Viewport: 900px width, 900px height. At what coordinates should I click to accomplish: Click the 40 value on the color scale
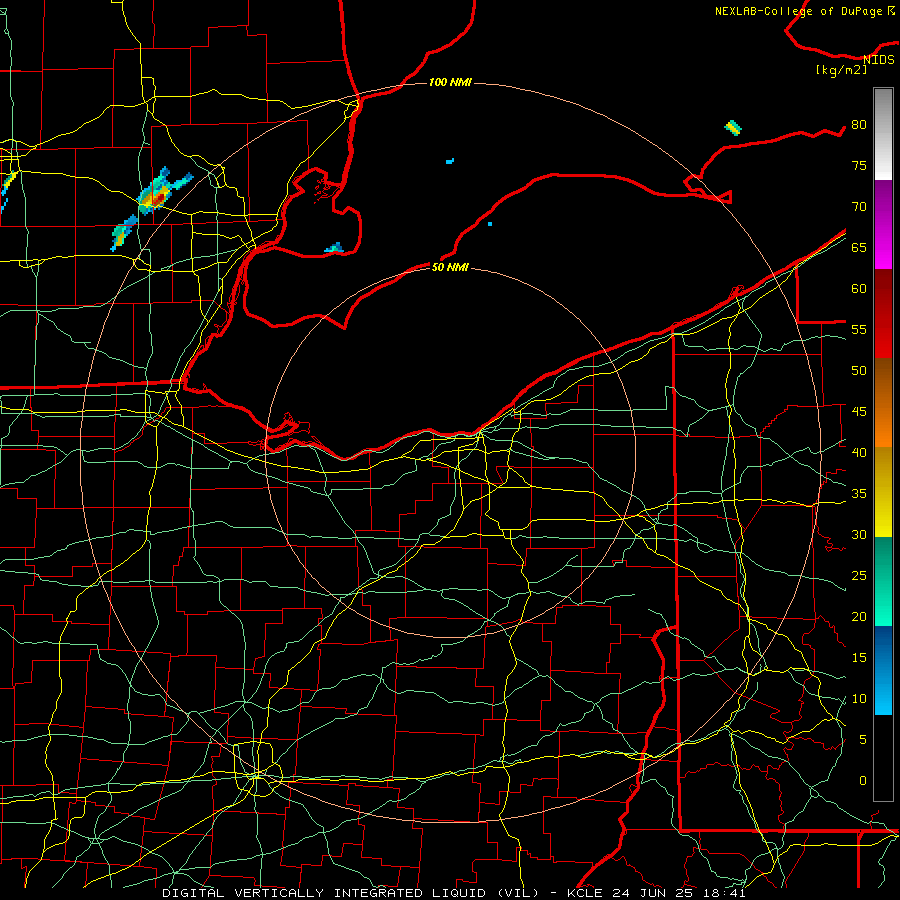859,452
